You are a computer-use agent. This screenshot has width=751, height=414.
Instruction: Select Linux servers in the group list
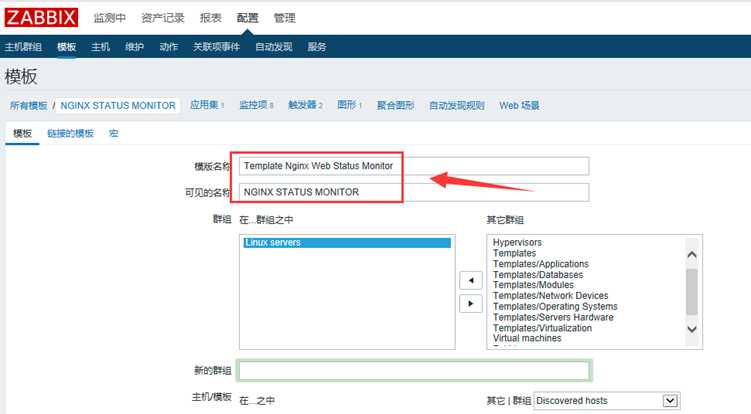[x=347, y=243]
